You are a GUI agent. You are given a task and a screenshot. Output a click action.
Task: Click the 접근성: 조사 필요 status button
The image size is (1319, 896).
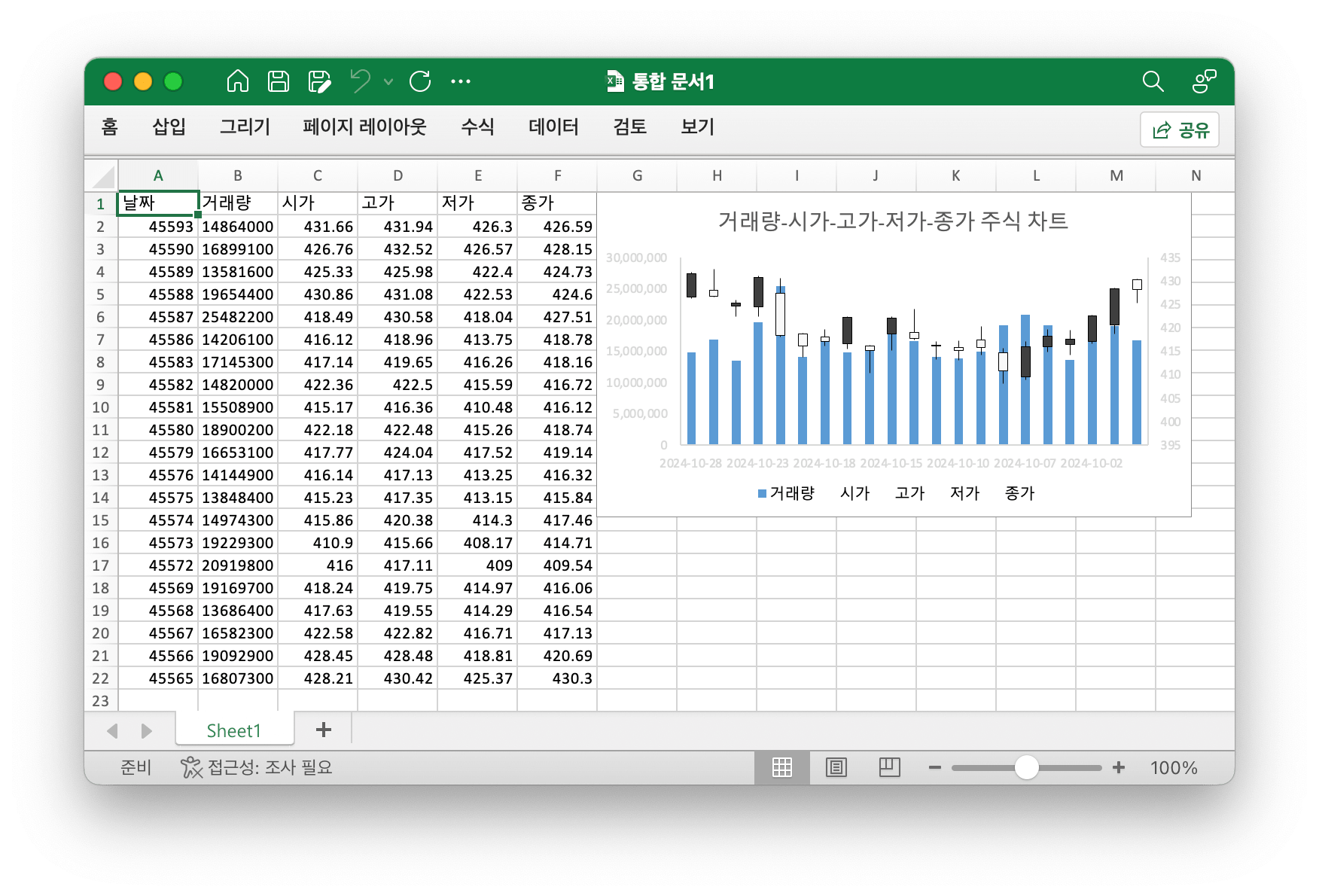(257, 767)
